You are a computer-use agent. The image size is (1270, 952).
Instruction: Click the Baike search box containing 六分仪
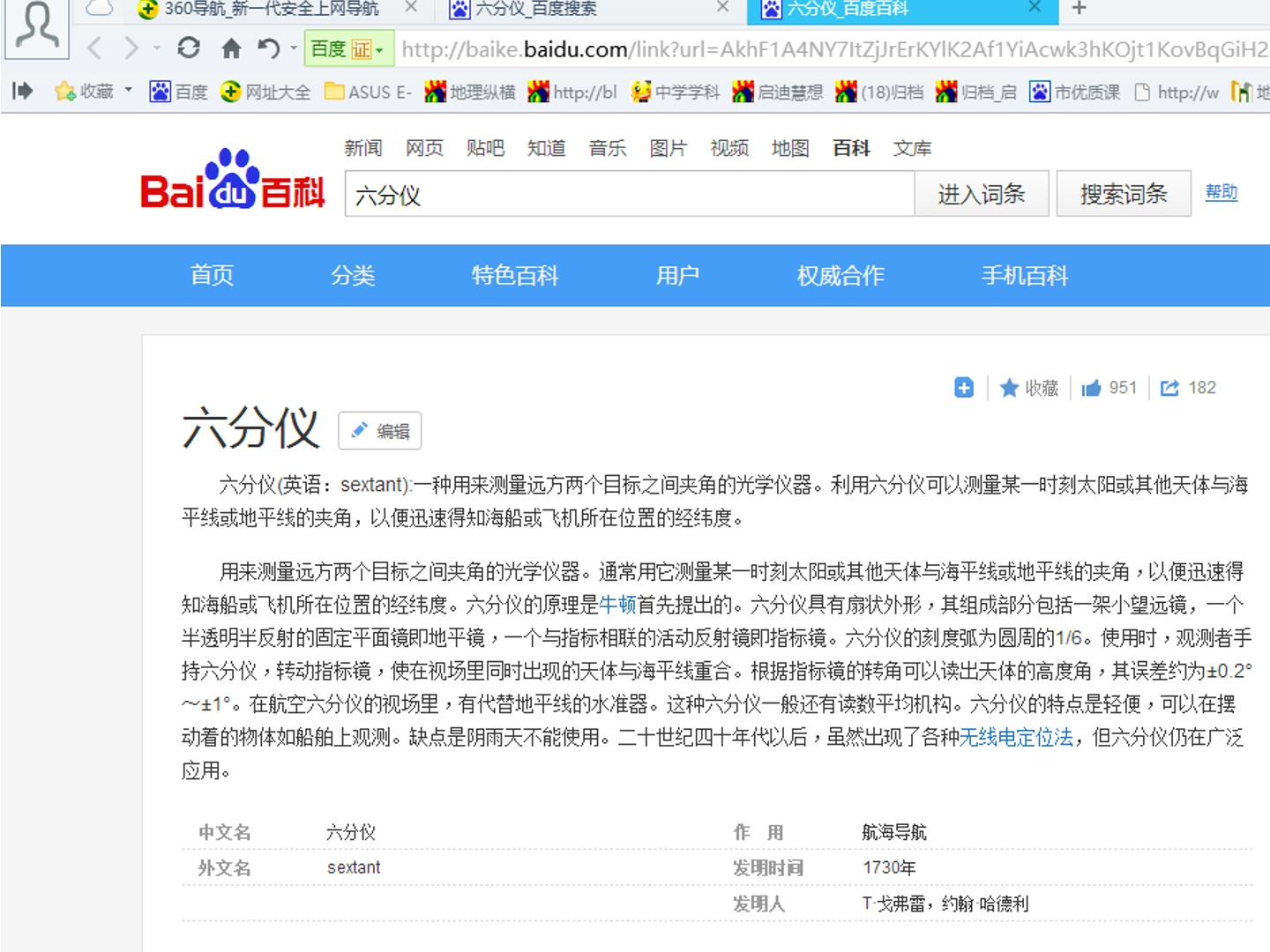coord(630,194)
